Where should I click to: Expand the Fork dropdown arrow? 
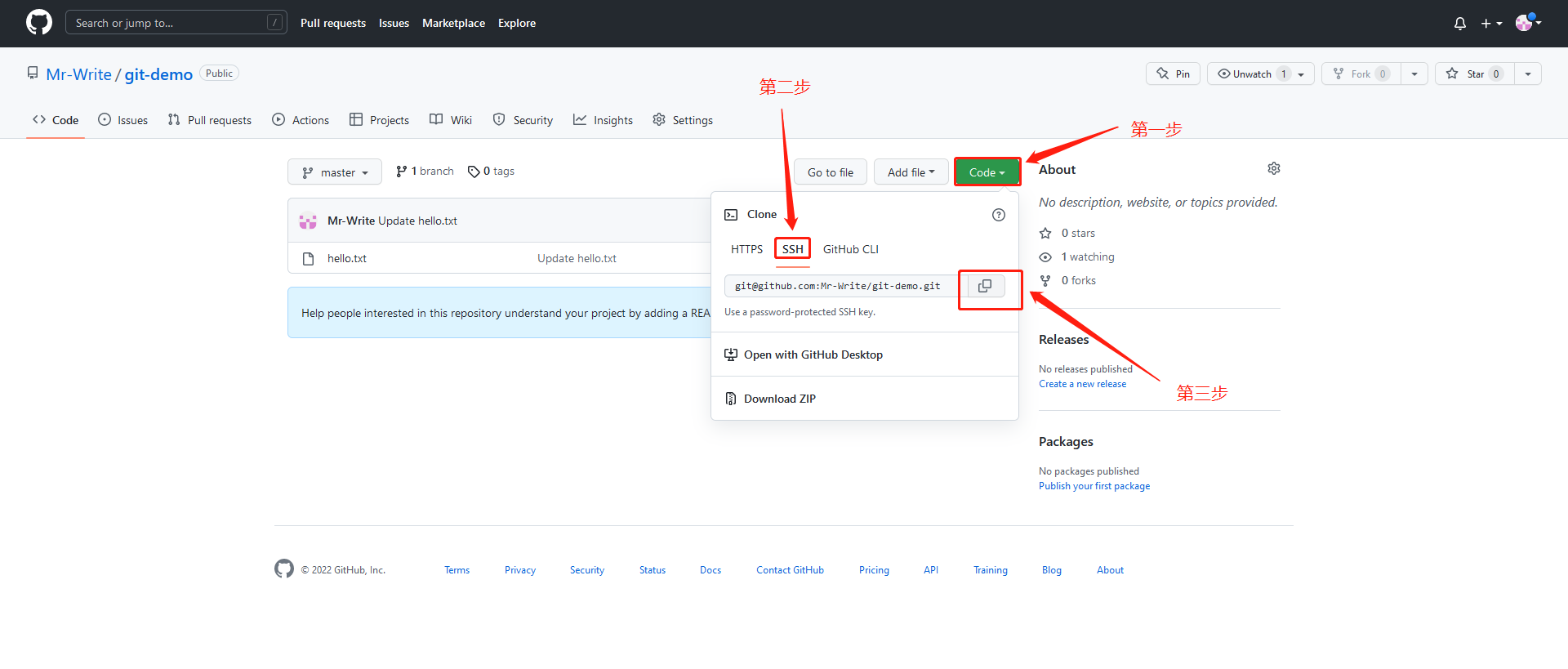point(1414,74)
